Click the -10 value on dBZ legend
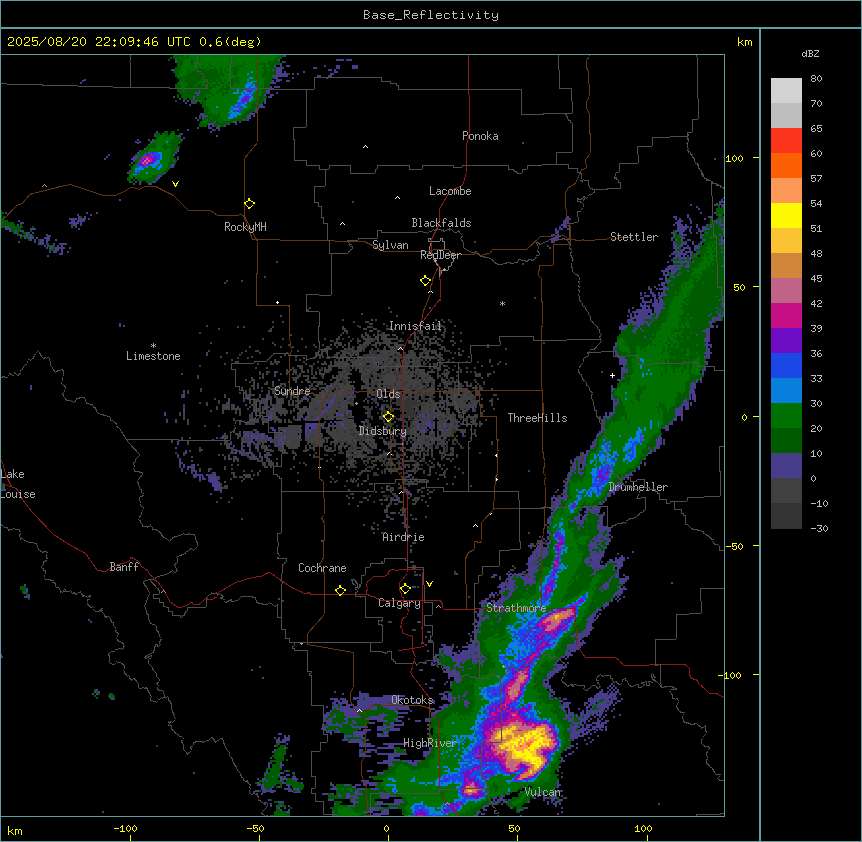The image size is (862, 842). 819,503
